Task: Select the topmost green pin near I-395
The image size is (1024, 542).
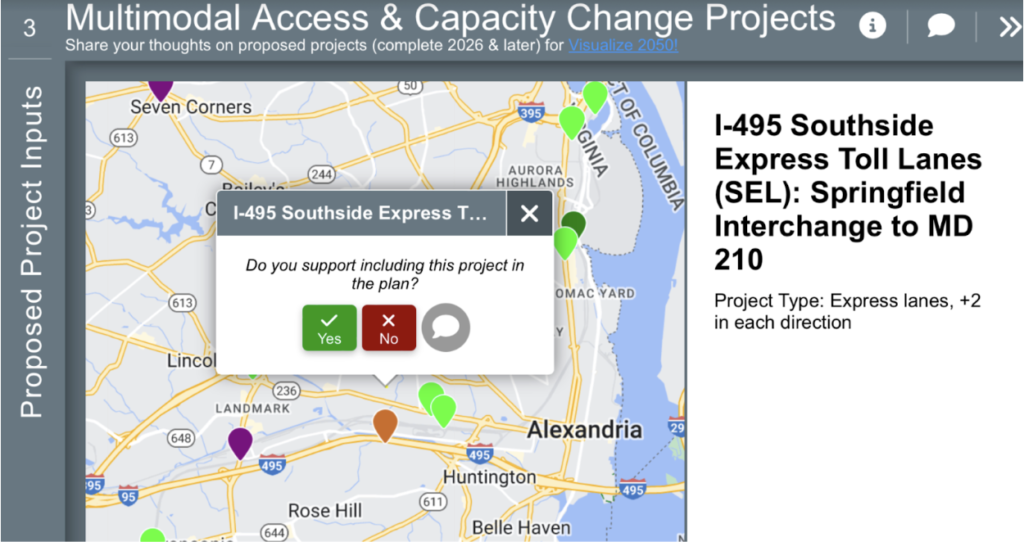Action: (x=595, y=97)
